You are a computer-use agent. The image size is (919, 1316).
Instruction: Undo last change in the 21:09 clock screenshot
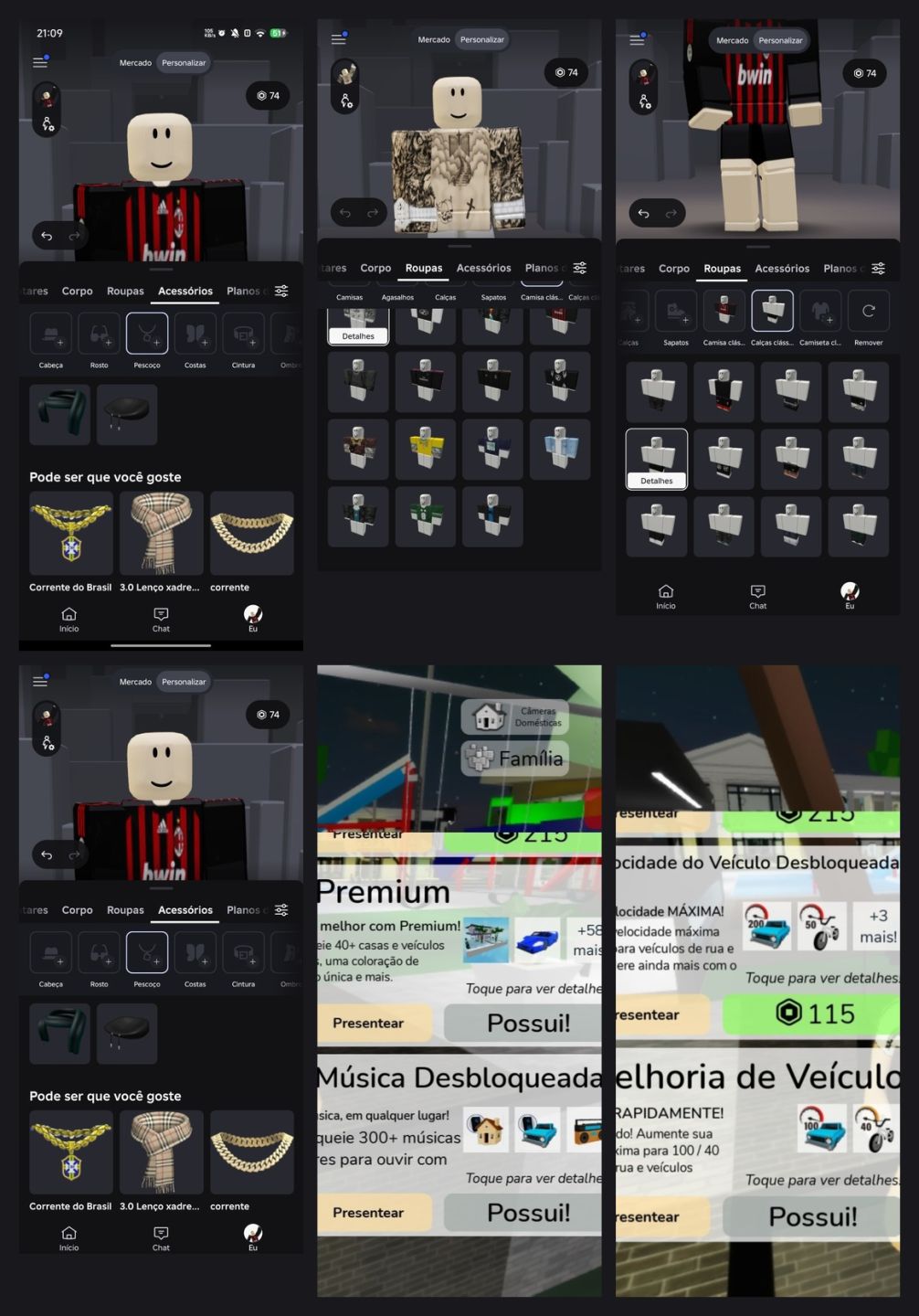tap(47, 236)
